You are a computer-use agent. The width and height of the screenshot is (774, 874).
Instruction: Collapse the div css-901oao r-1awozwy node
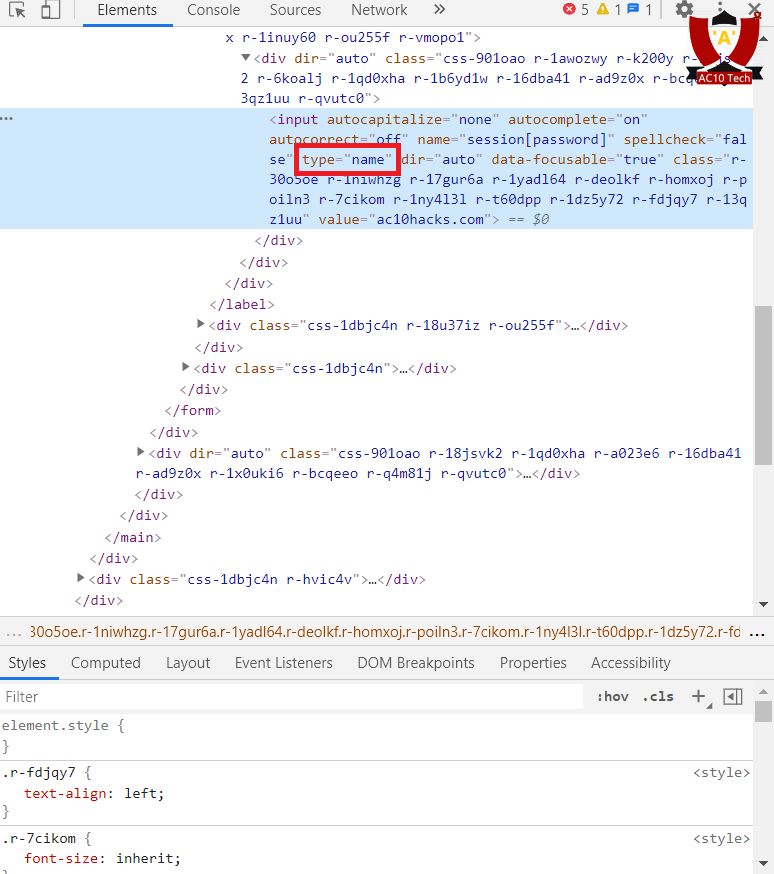[245, 57]
